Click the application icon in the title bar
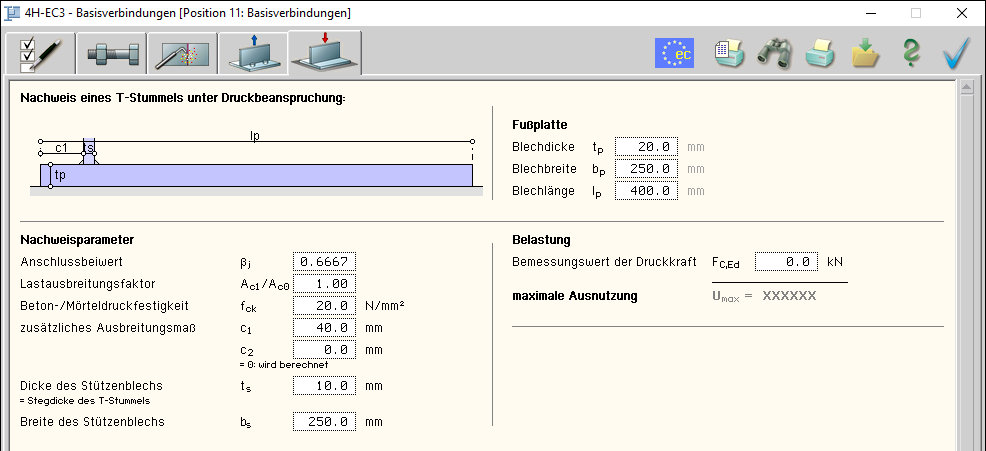This screenshot has width=986, height=451. click(x=13, y=14)
